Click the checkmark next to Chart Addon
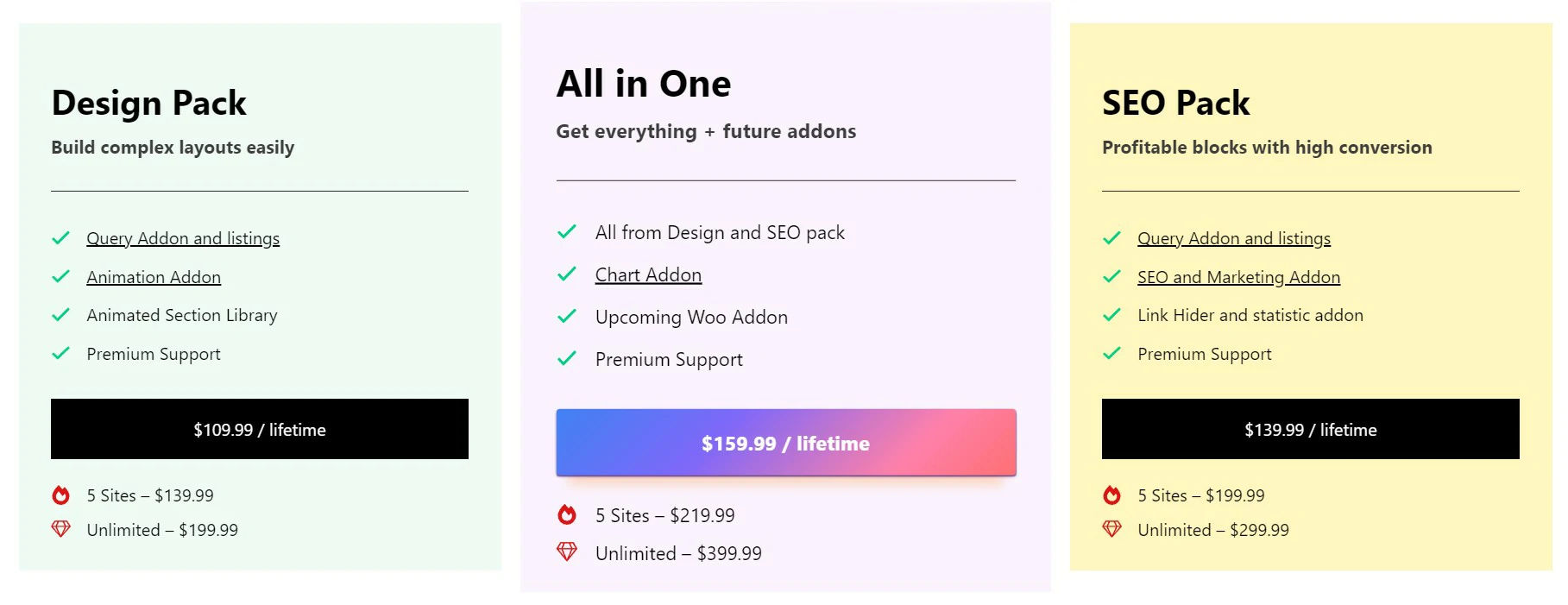The width and height of the screenshot is (1568, 605). (x=567, y=274)
